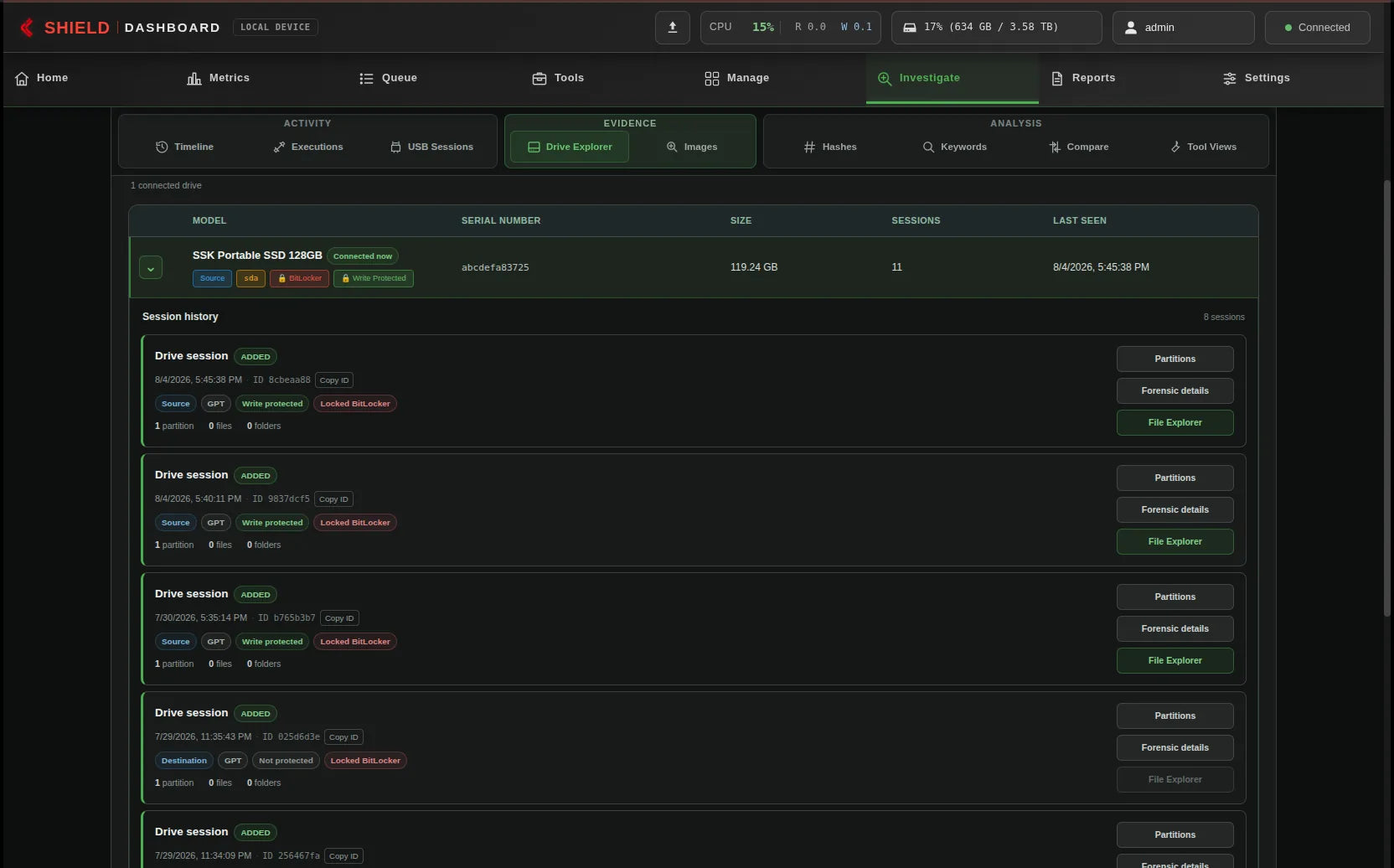Click the Not protected tag

(x=286, y=761)
